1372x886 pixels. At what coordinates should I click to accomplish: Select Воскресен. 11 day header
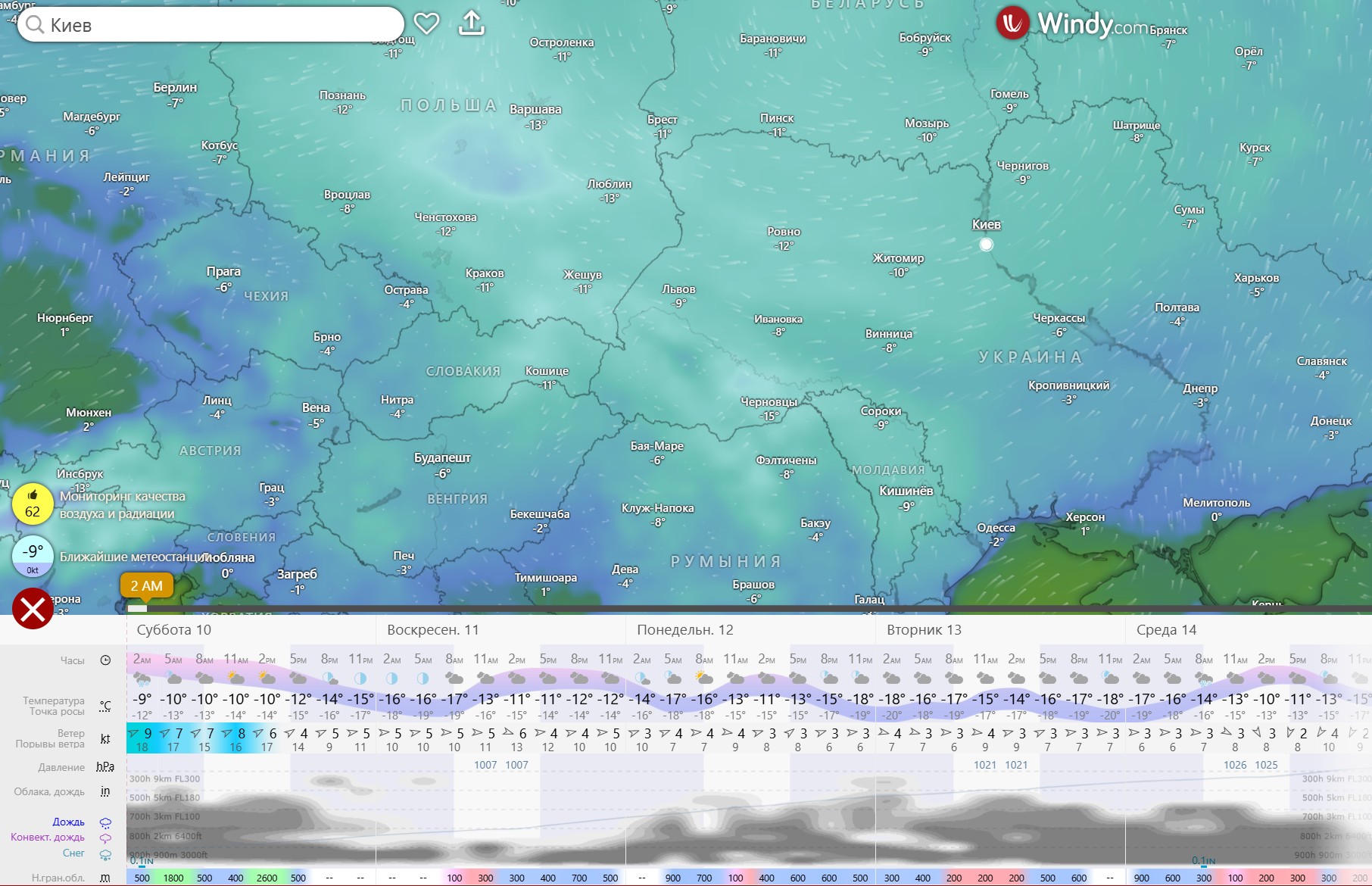[x=432, y=630]
